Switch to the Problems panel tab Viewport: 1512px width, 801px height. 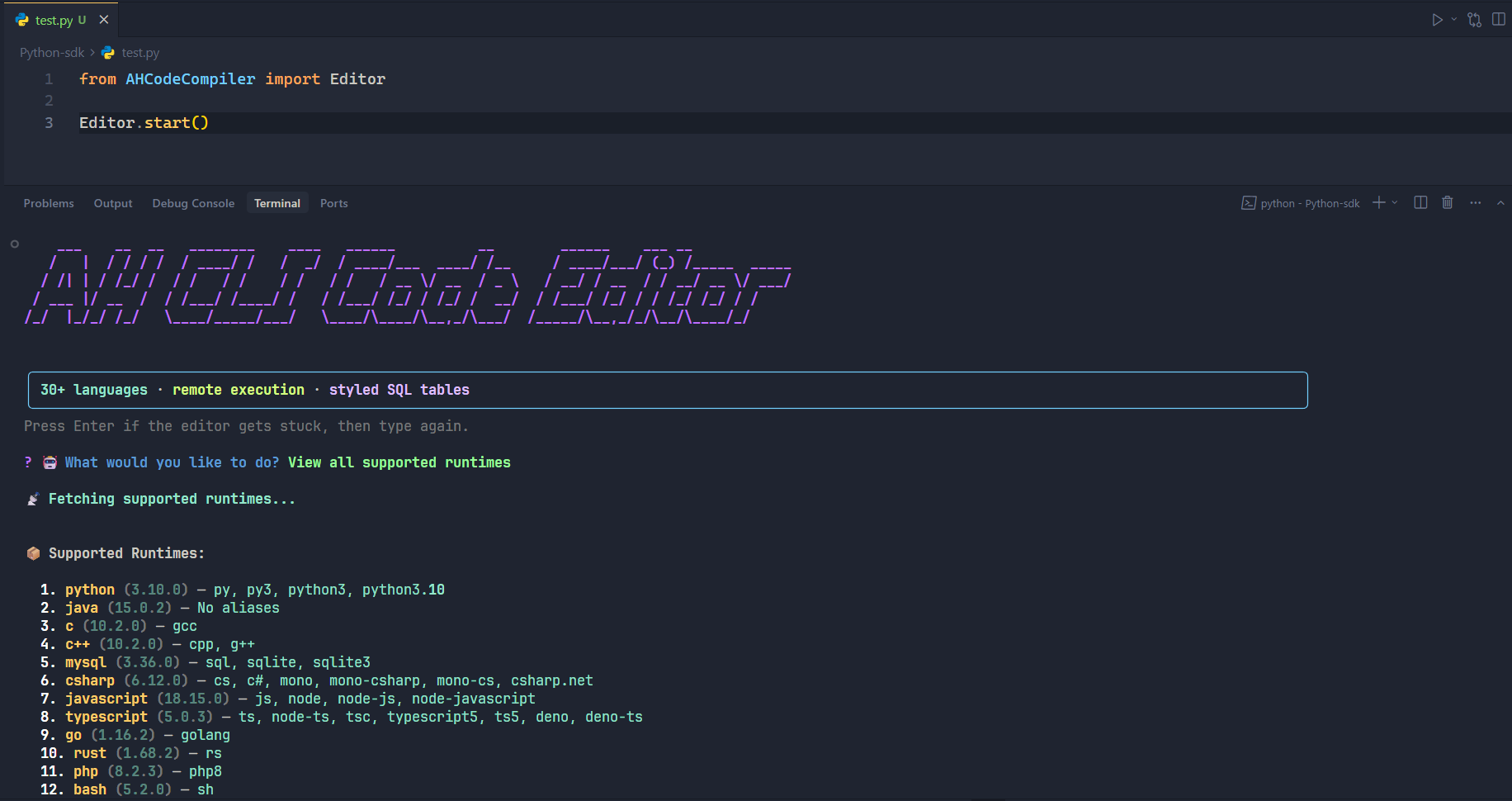click(49, 203)
